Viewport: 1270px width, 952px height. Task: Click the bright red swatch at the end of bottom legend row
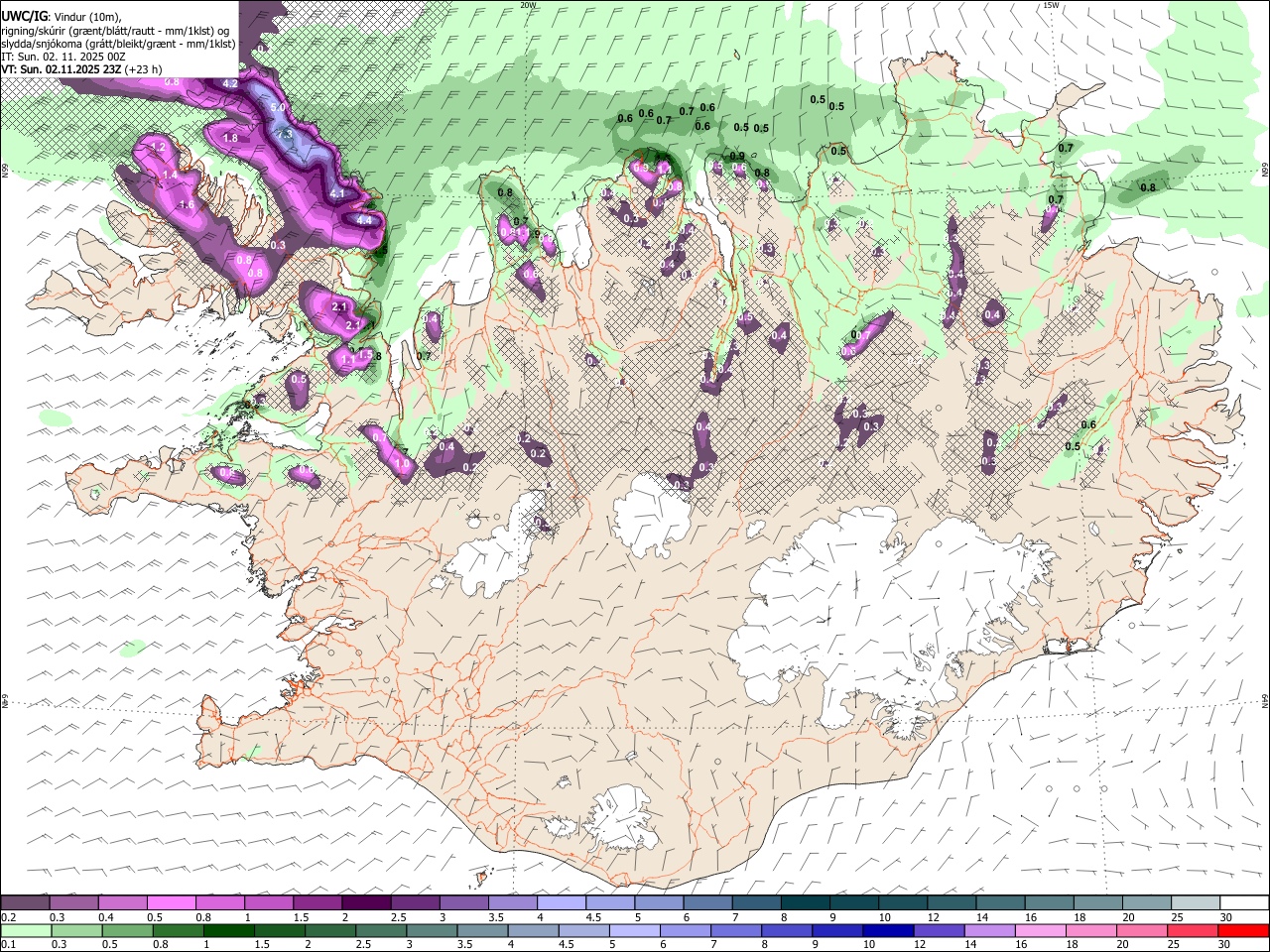point(1243,930)
